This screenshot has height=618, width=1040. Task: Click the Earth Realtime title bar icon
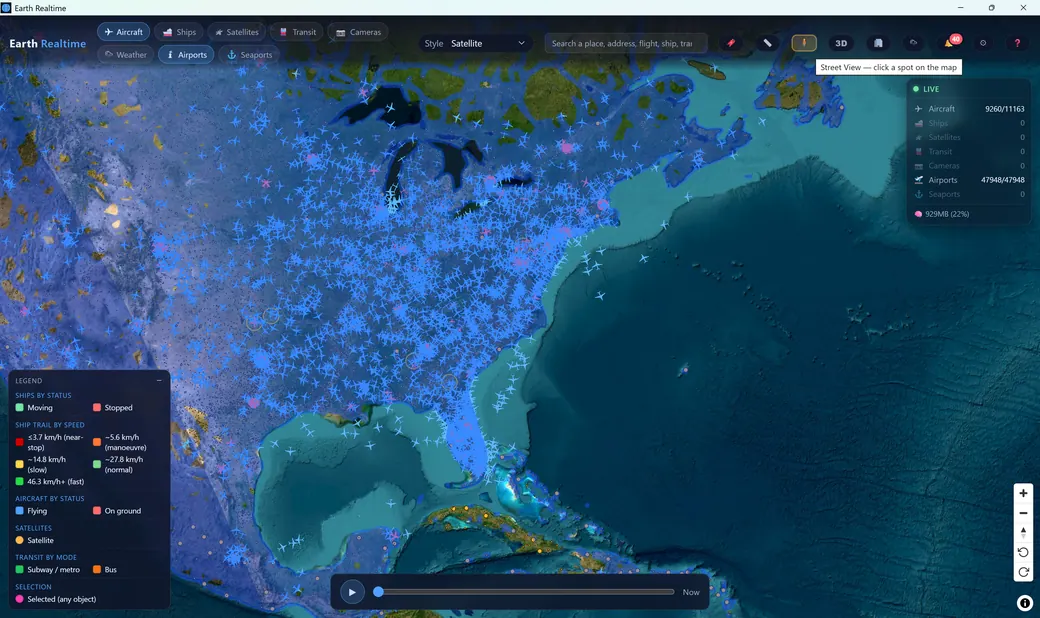(x=6, y=7)
